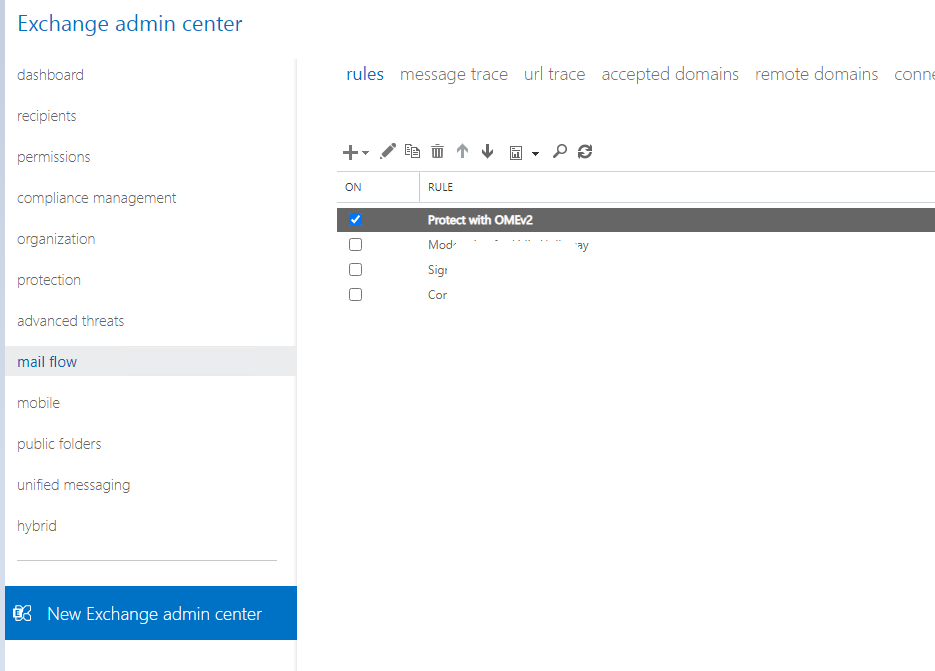Viewport: 935px width, 671px height.
Task: Open recipients section
Action: 47,116
